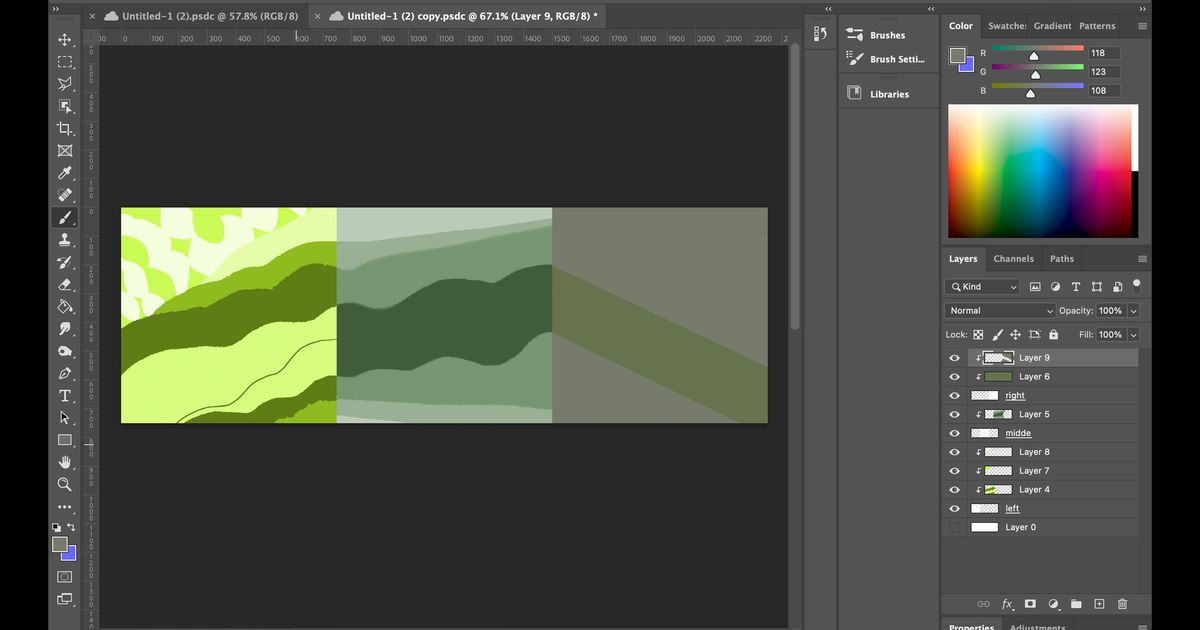Add a layer mask
Image resolution: width=1200 pixels, height=630 pixels.
tap(1030, 604)
